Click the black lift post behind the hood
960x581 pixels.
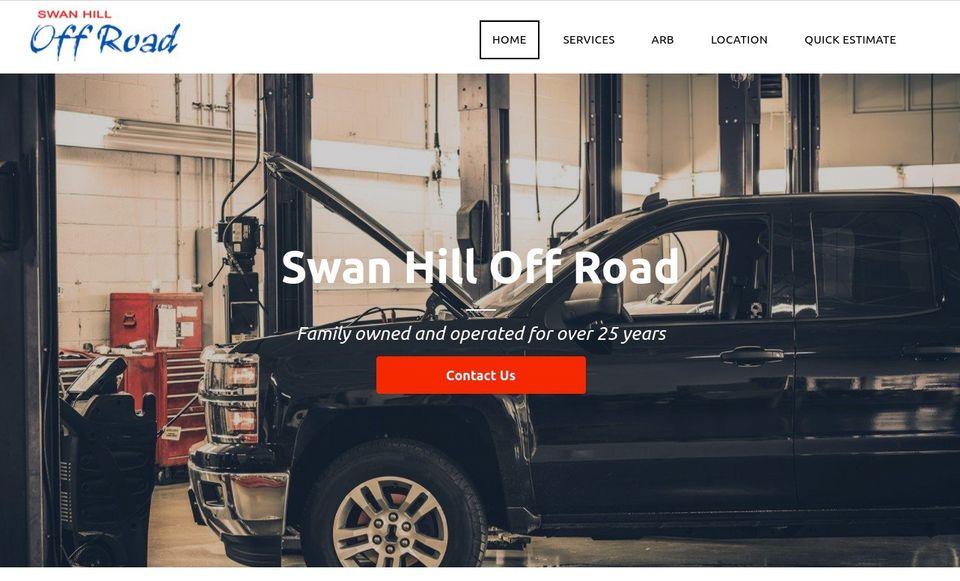[x=288, y=202]
